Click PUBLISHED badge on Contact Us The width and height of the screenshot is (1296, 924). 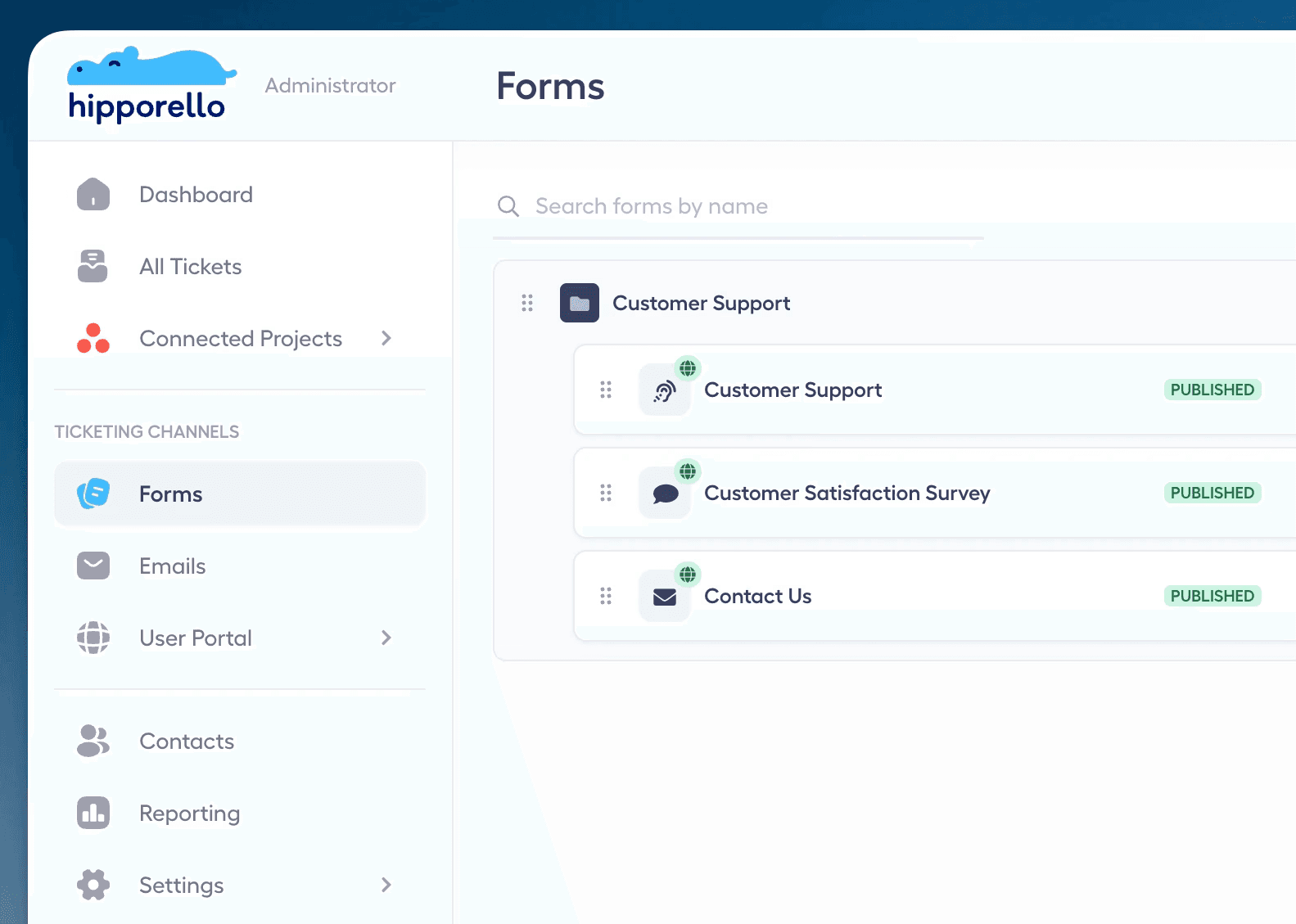tap(1212, 596)
